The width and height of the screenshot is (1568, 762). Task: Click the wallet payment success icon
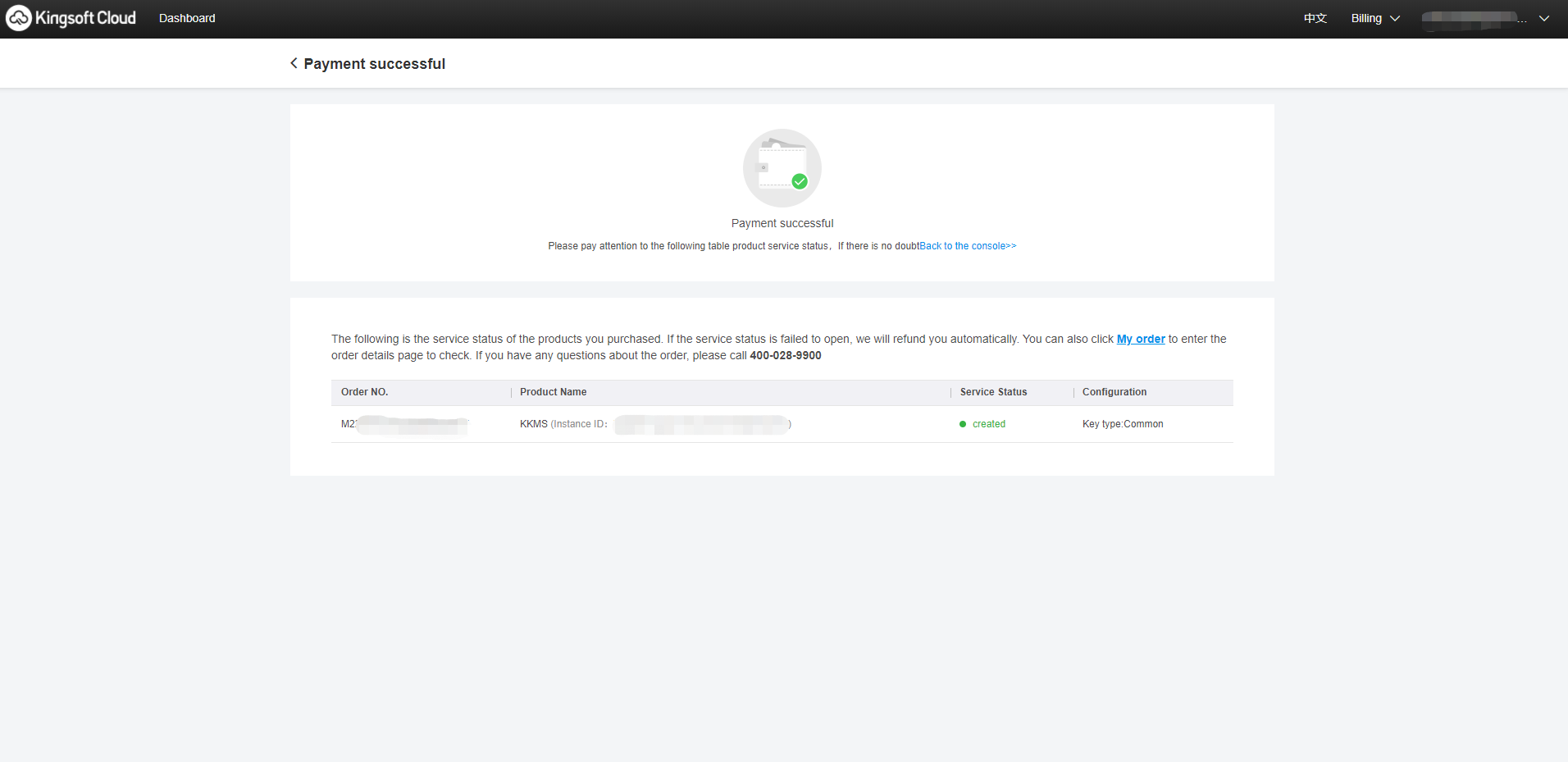(x=782, y=168)
